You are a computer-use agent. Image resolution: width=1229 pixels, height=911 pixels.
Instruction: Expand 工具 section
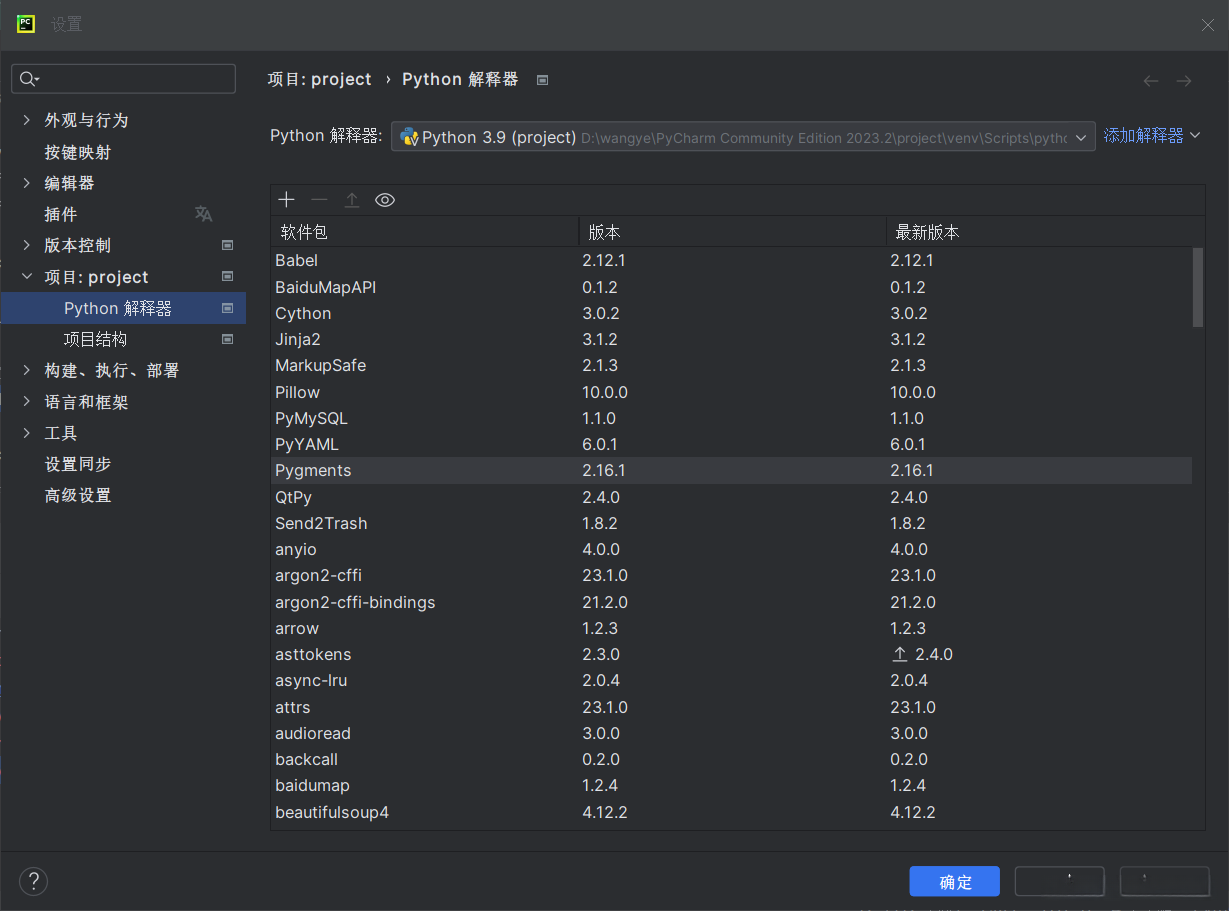(x=27, y=433)
